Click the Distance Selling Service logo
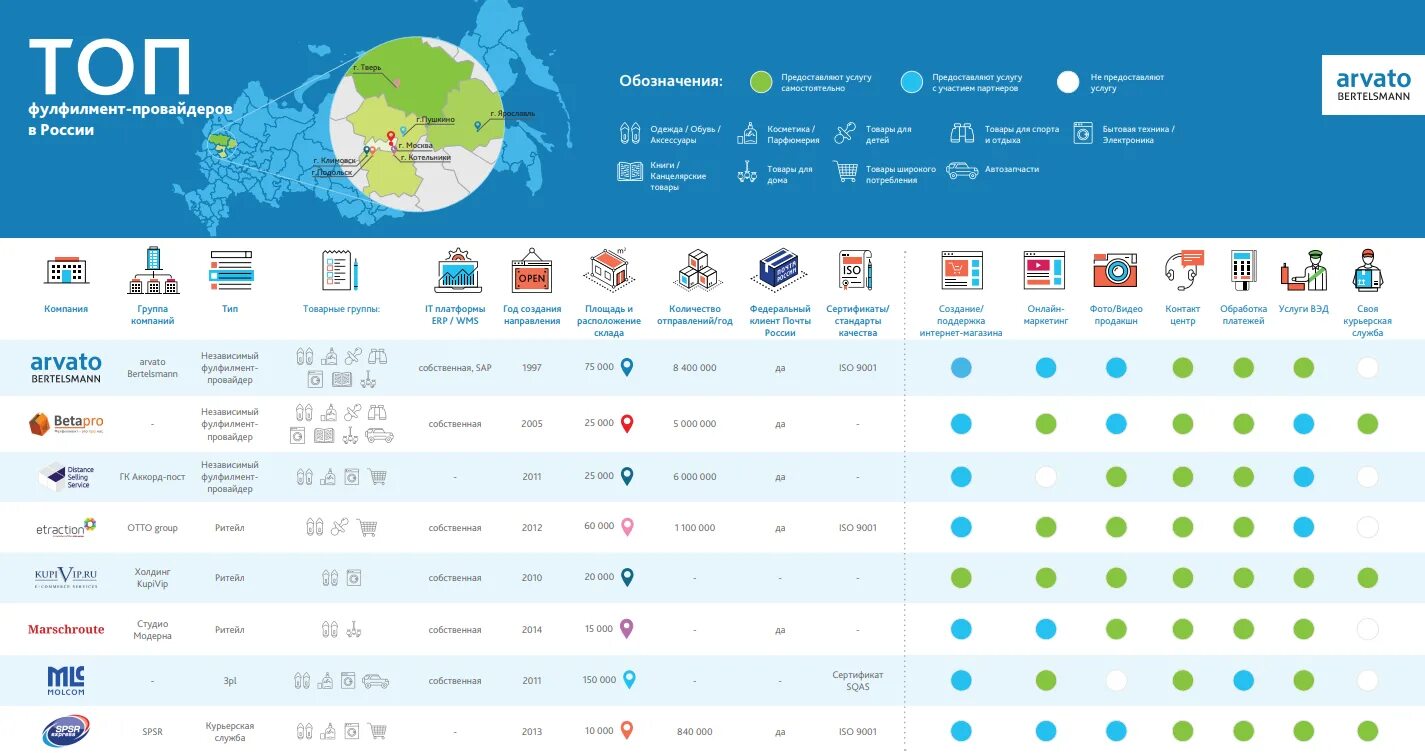The width and height of the screenshot is (1425, 753). click(x=66, y=477)
